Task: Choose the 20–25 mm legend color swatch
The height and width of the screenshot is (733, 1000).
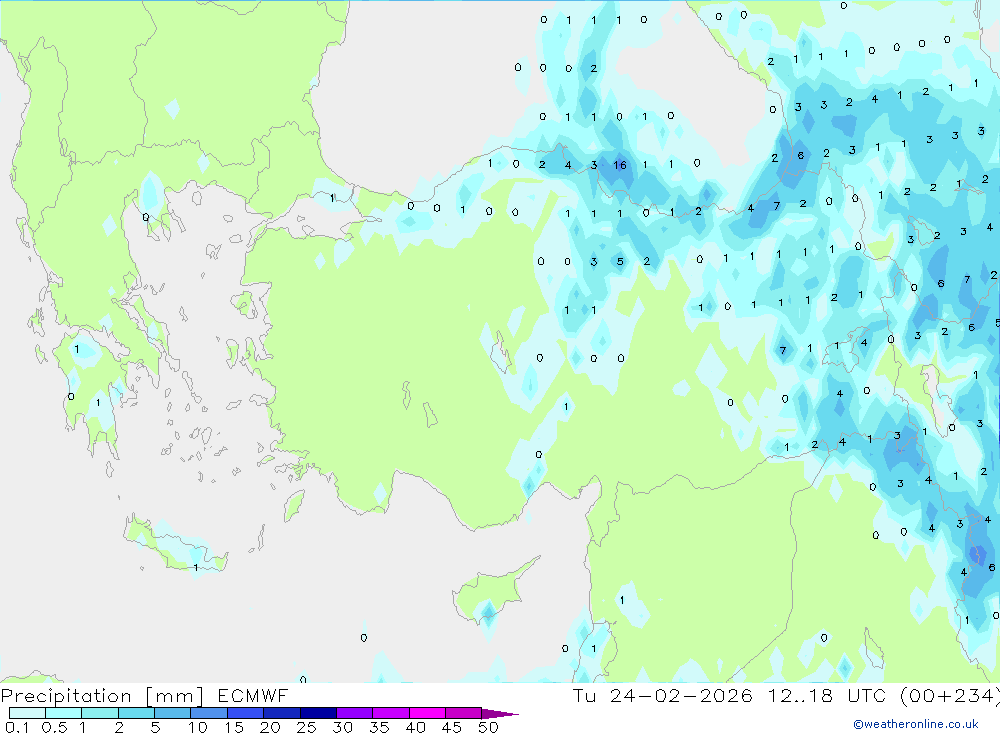Action: [282, 713]
